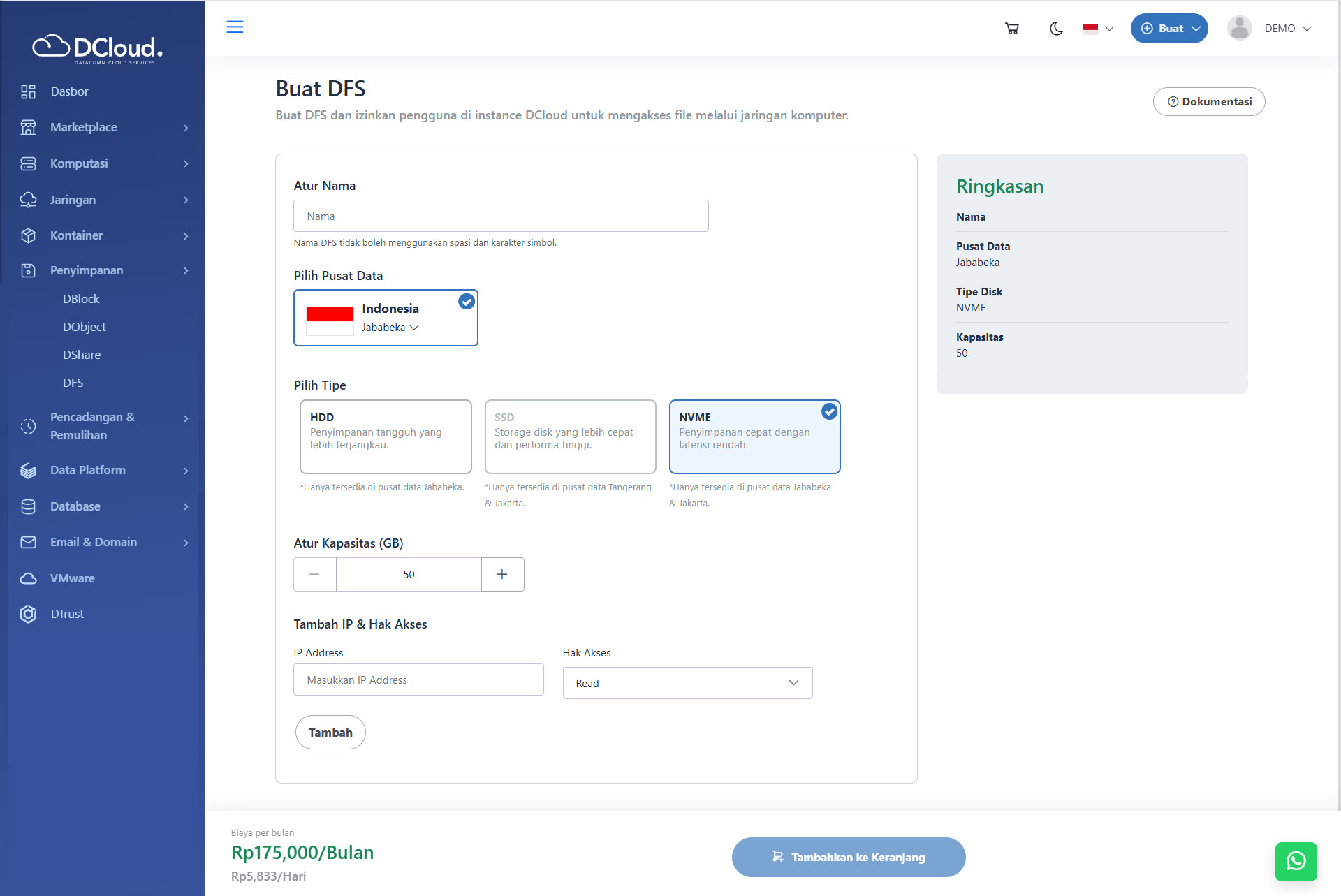
Task: Click the Masukkan IP Address field
Action: tap(418, 680)
